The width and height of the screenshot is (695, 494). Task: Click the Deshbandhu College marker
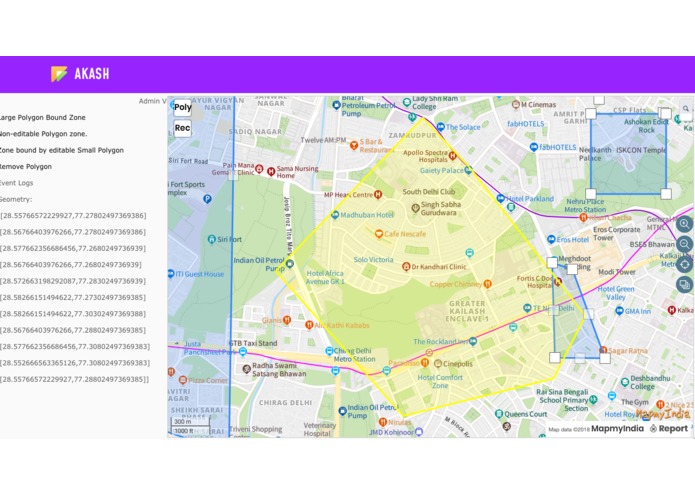point(625,381)
